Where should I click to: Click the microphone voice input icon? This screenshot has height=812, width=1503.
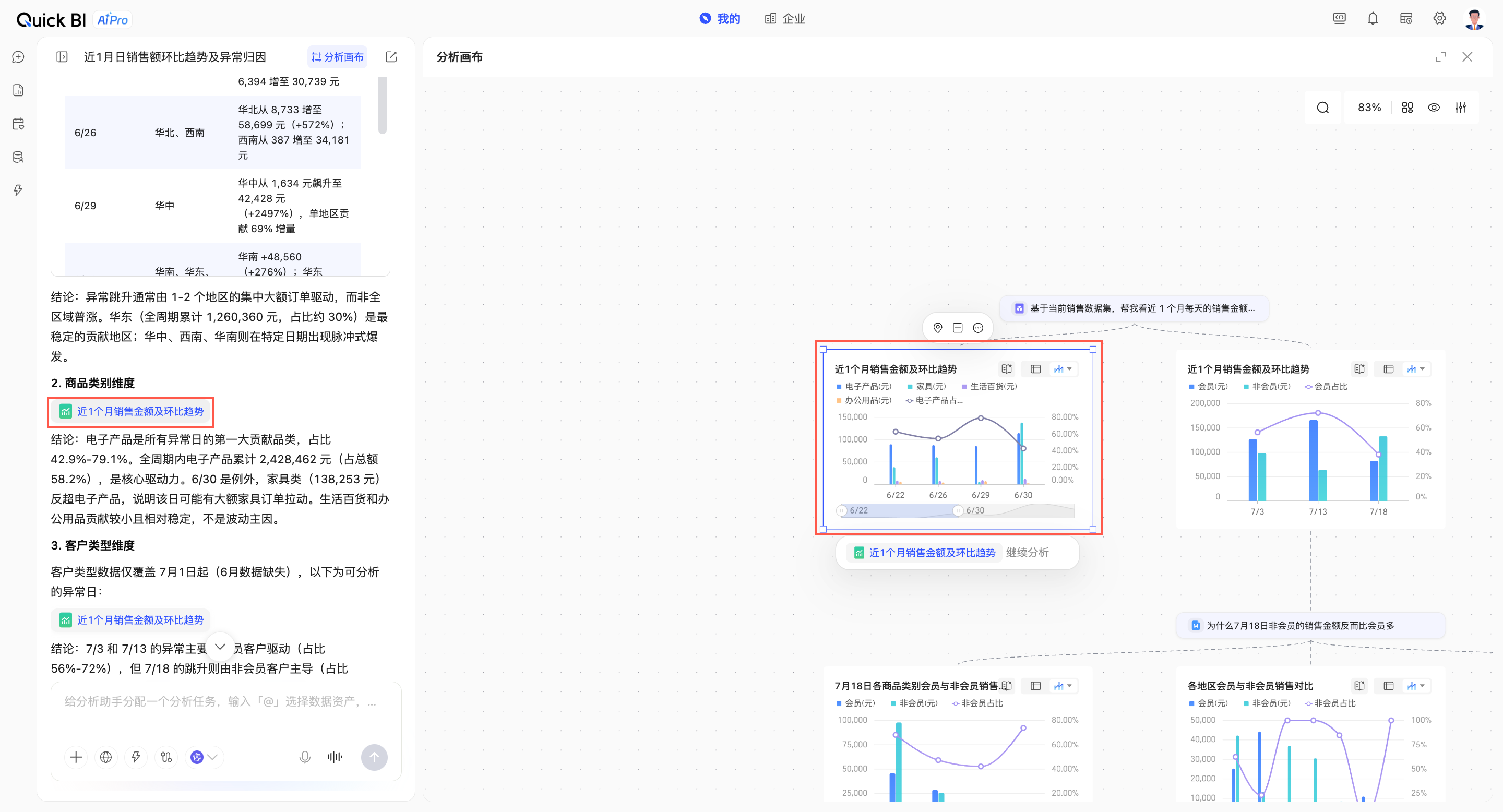pos(305,757)
